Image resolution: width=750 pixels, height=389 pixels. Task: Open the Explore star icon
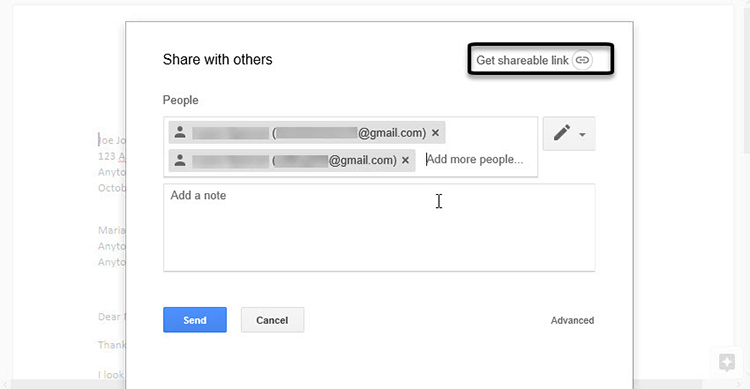pos(727,362)
